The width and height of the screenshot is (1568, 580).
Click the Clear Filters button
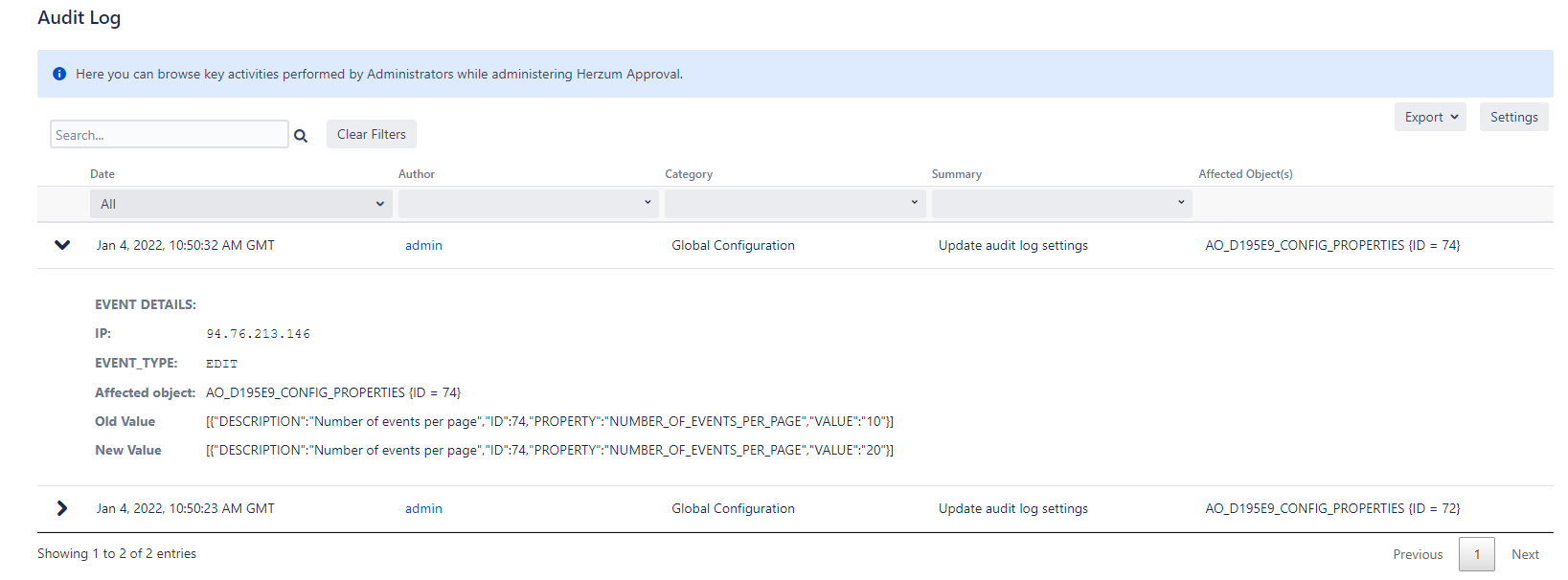pos(371,134)
